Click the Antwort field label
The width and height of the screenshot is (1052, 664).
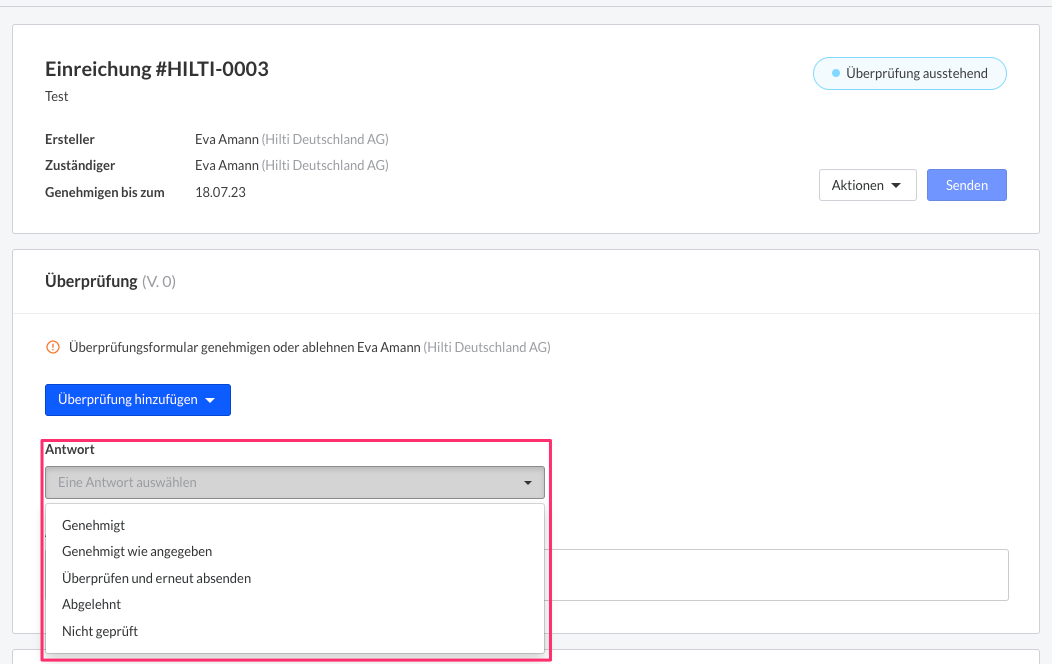(x=70, y=449)
